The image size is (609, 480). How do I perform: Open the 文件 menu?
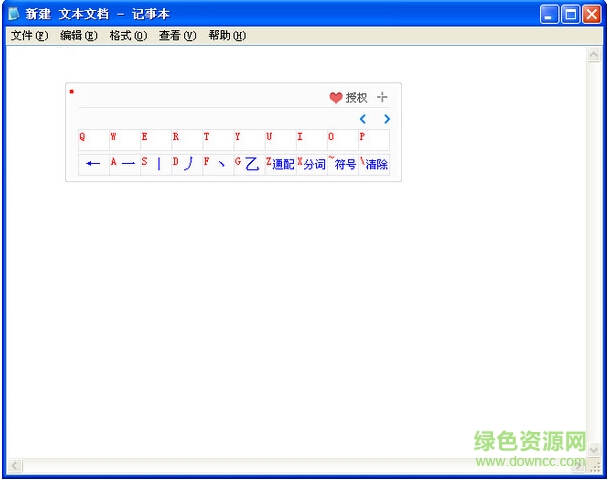point(29,36)
